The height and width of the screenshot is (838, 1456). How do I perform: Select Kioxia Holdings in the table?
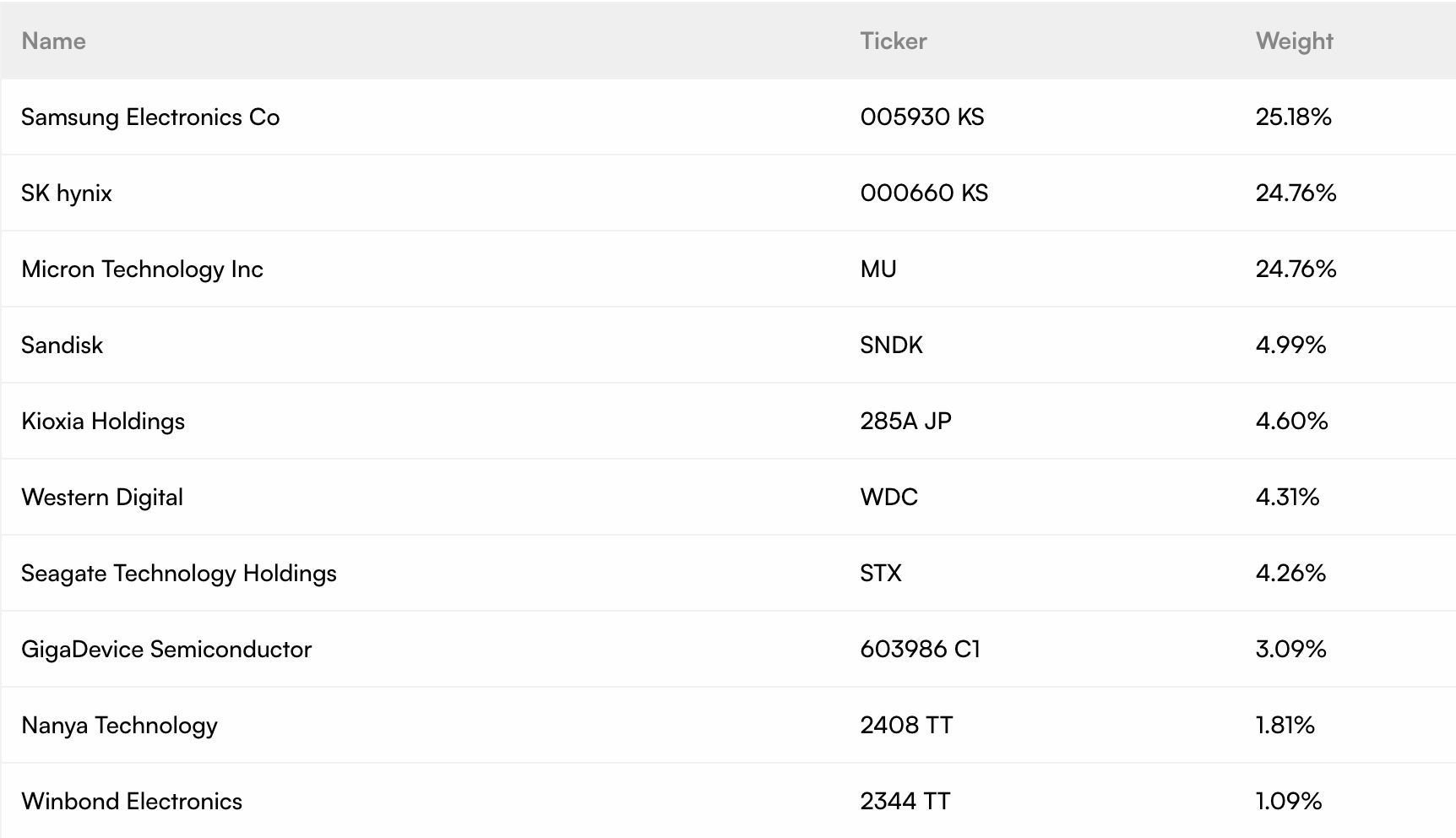[103, 422]
